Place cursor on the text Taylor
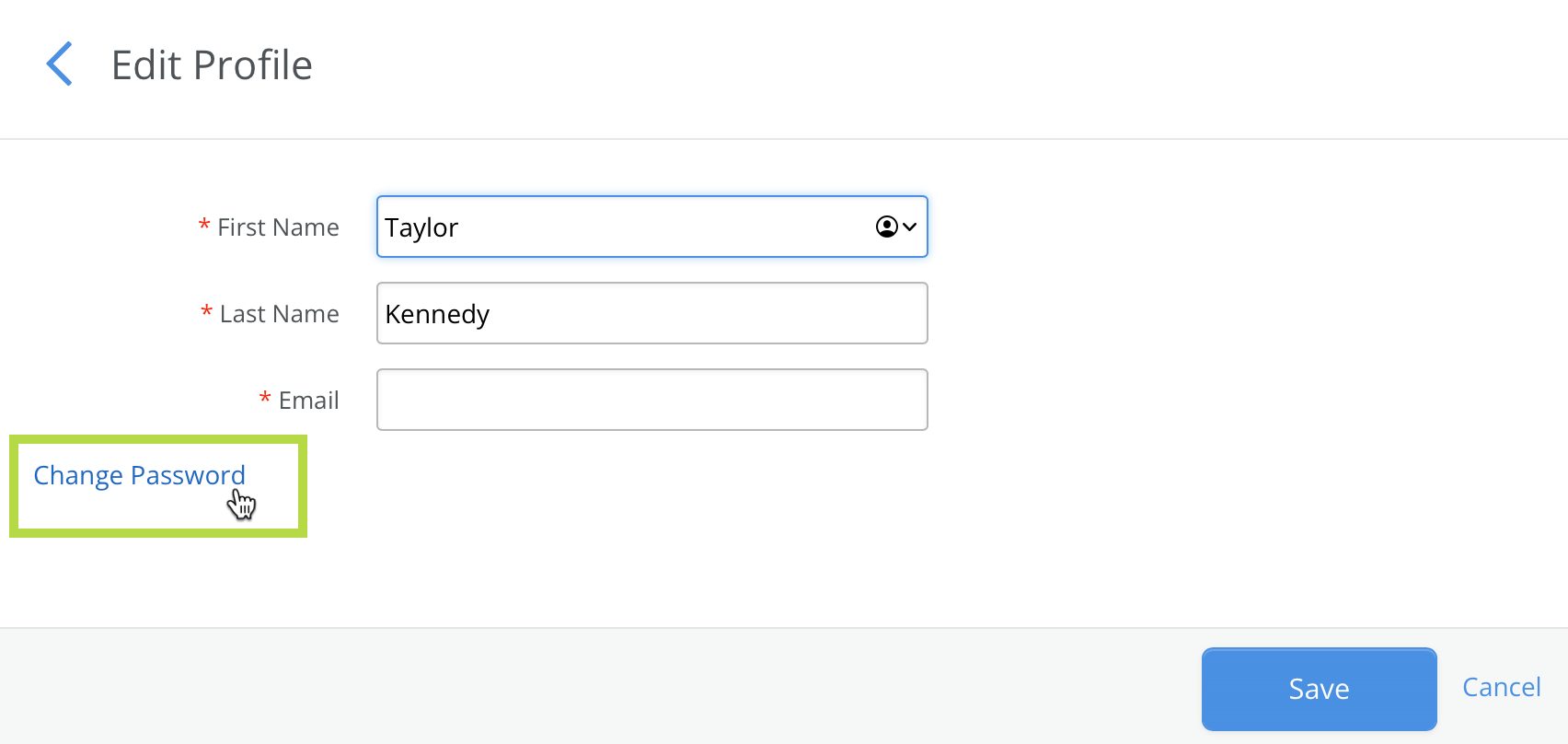Image resolution: width=1568 pixels, height=744 pixels. (x=421, y=228)
